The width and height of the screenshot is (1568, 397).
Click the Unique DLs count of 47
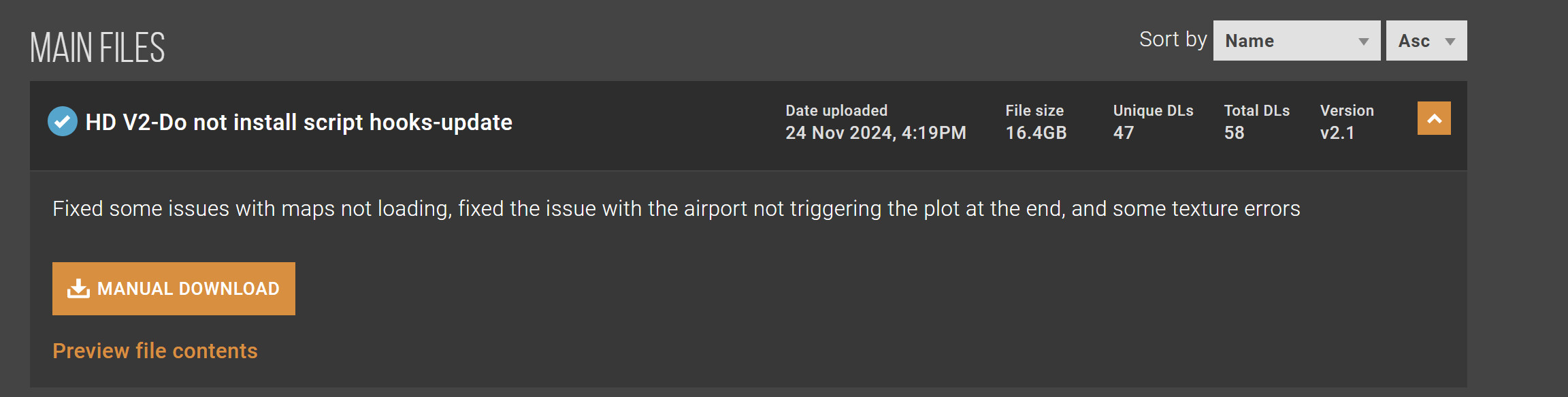pos(1124,133)
